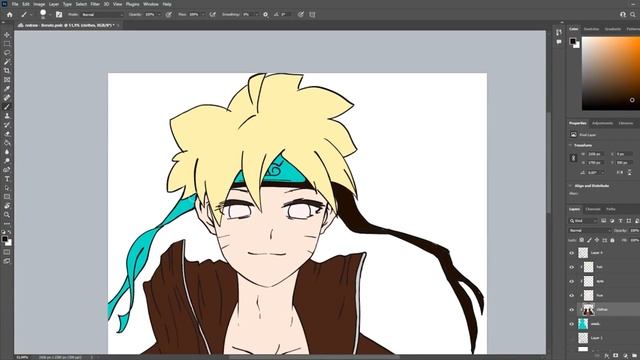The width and height of the screenshot is (640, 360).
Task: Open the smoothing options gear
Action: pyautogui.click(x=265, y=14)
